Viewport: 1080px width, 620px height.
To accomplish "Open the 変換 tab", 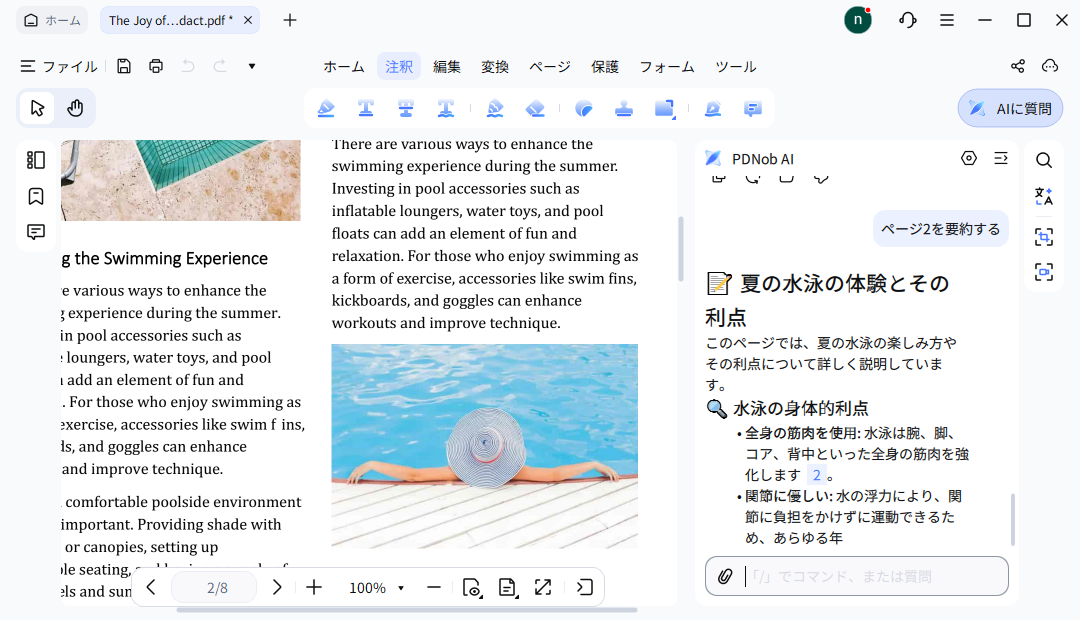I will click(495, 66).
